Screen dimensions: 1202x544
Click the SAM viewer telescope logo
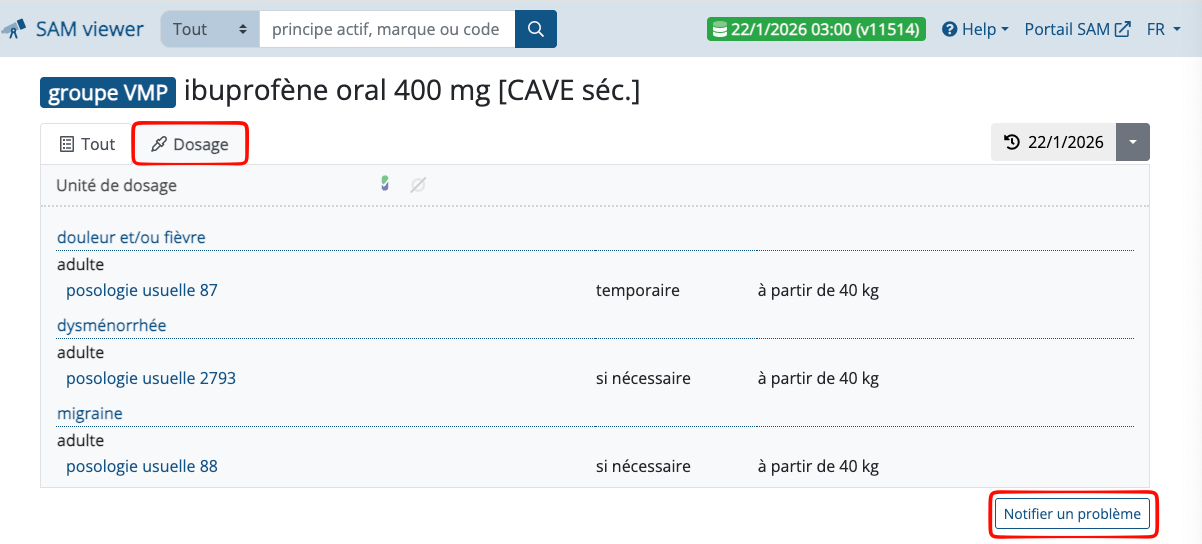(x=14, y=30)
